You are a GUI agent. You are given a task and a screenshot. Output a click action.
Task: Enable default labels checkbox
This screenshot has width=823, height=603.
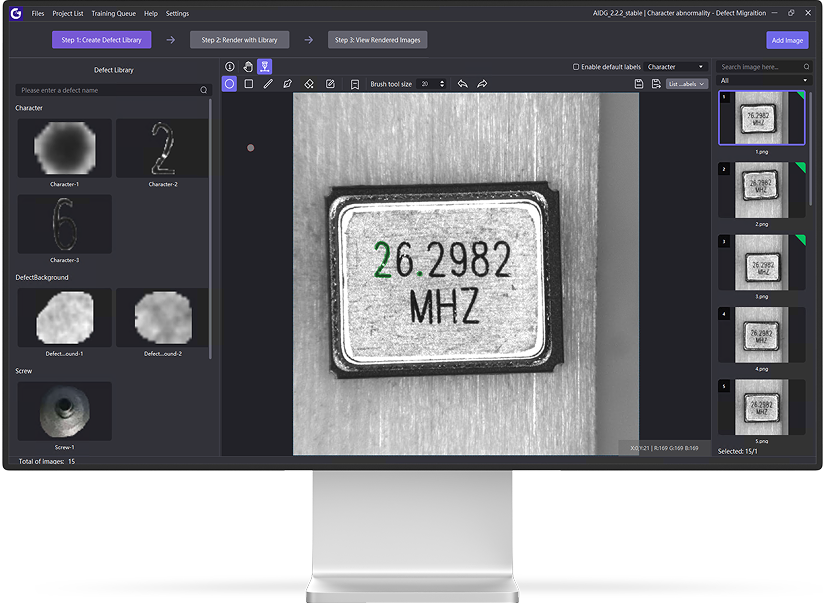[576, 67]
